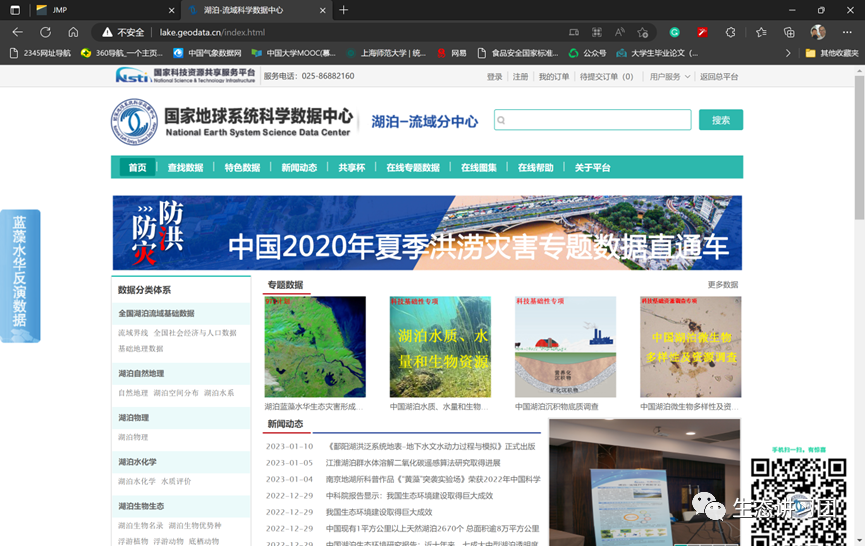Open the 在线专题数据 navigation menu

pos(413,167)
